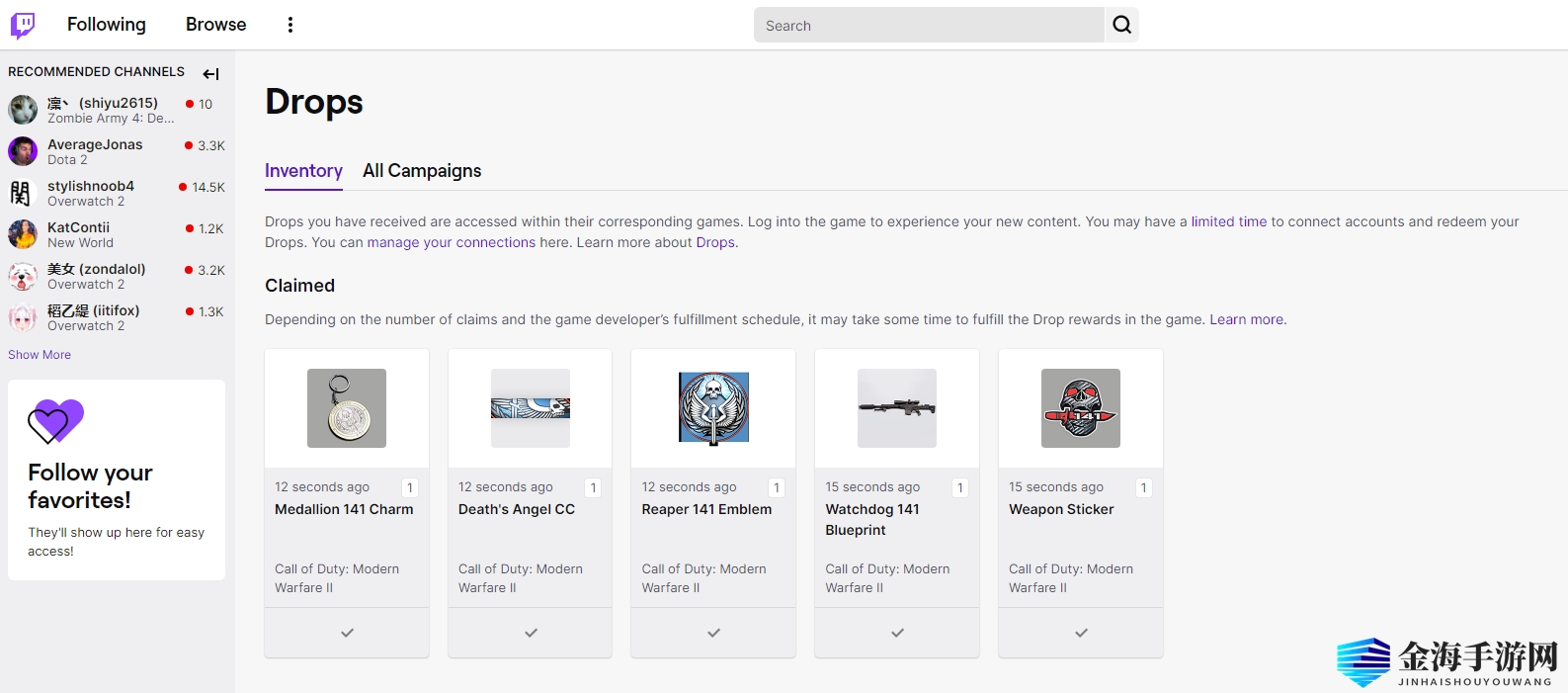Click the Learn more link
The image size is (1568, 693).
[x=1247, y=319]
